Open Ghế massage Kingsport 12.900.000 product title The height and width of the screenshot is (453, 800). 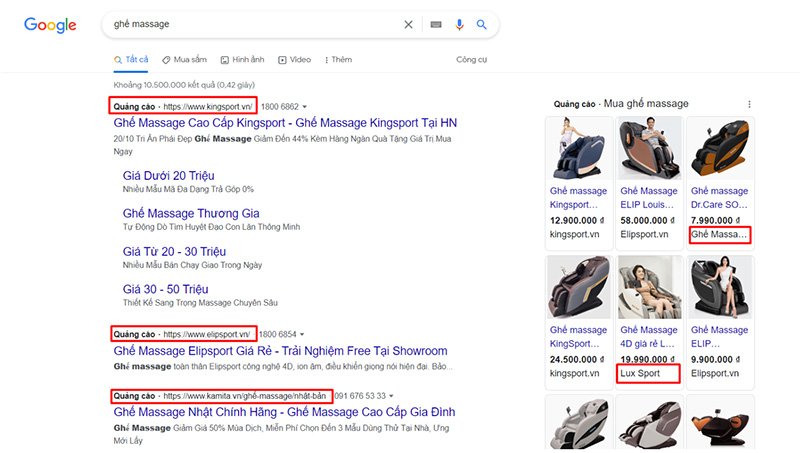point(578,198)
